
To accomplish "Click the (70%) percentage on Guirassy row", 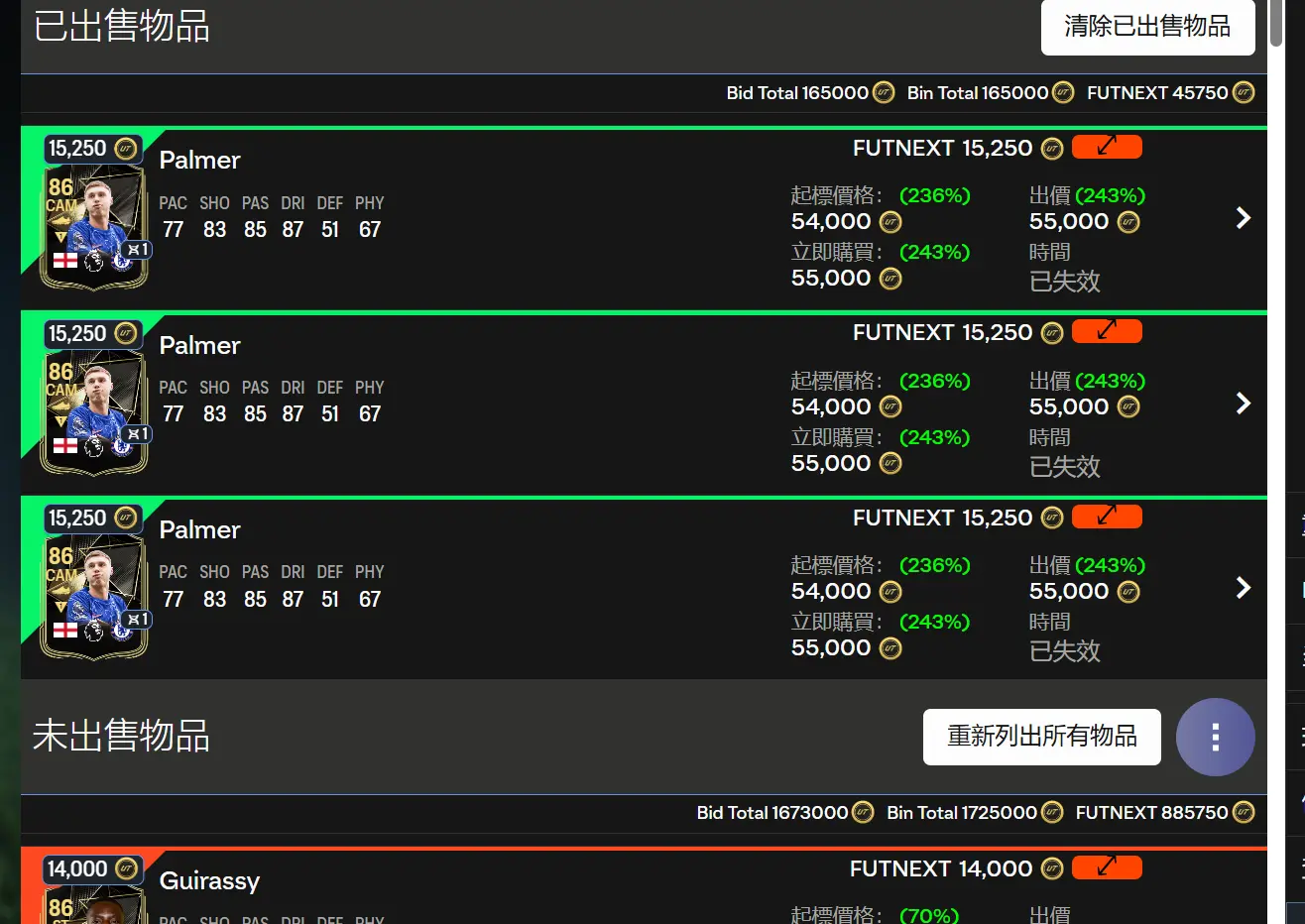I will click(929, 915).
